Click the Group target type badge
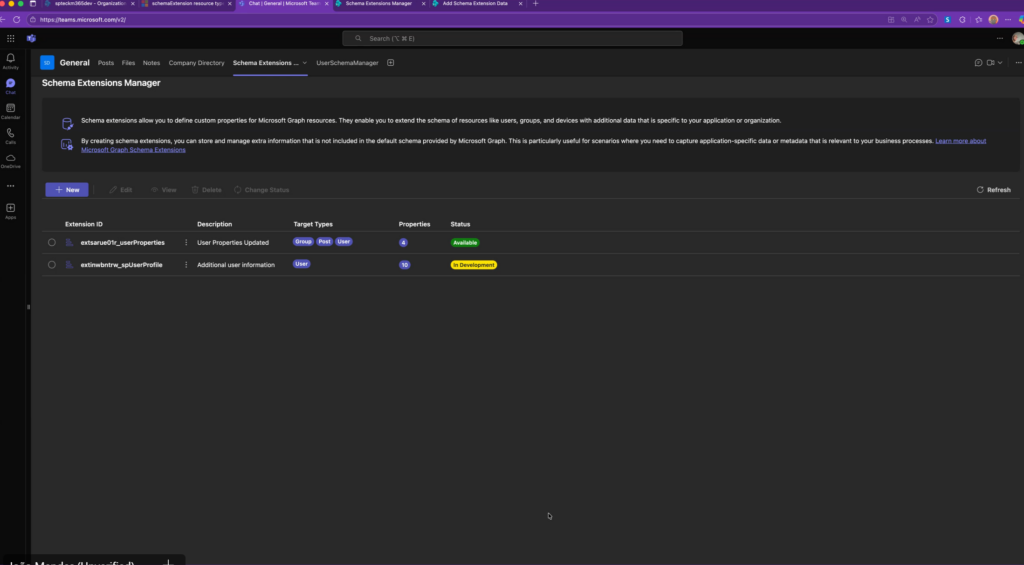This screenshot has height=565, width=1024. (x=303, y=242)
